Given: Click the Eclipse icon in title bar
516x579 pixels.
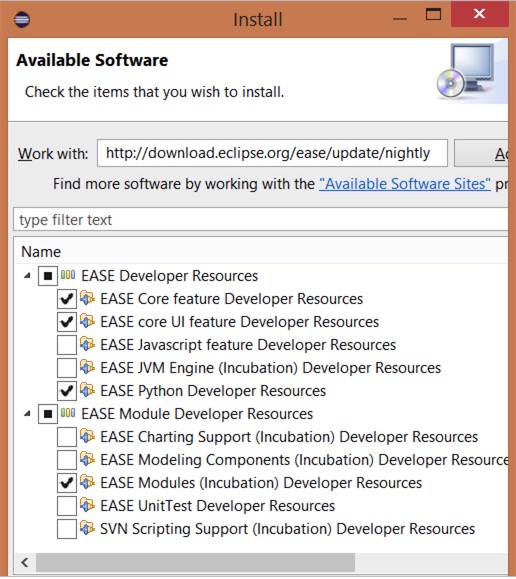Looking at the screenshot, I should click(21, 19).
